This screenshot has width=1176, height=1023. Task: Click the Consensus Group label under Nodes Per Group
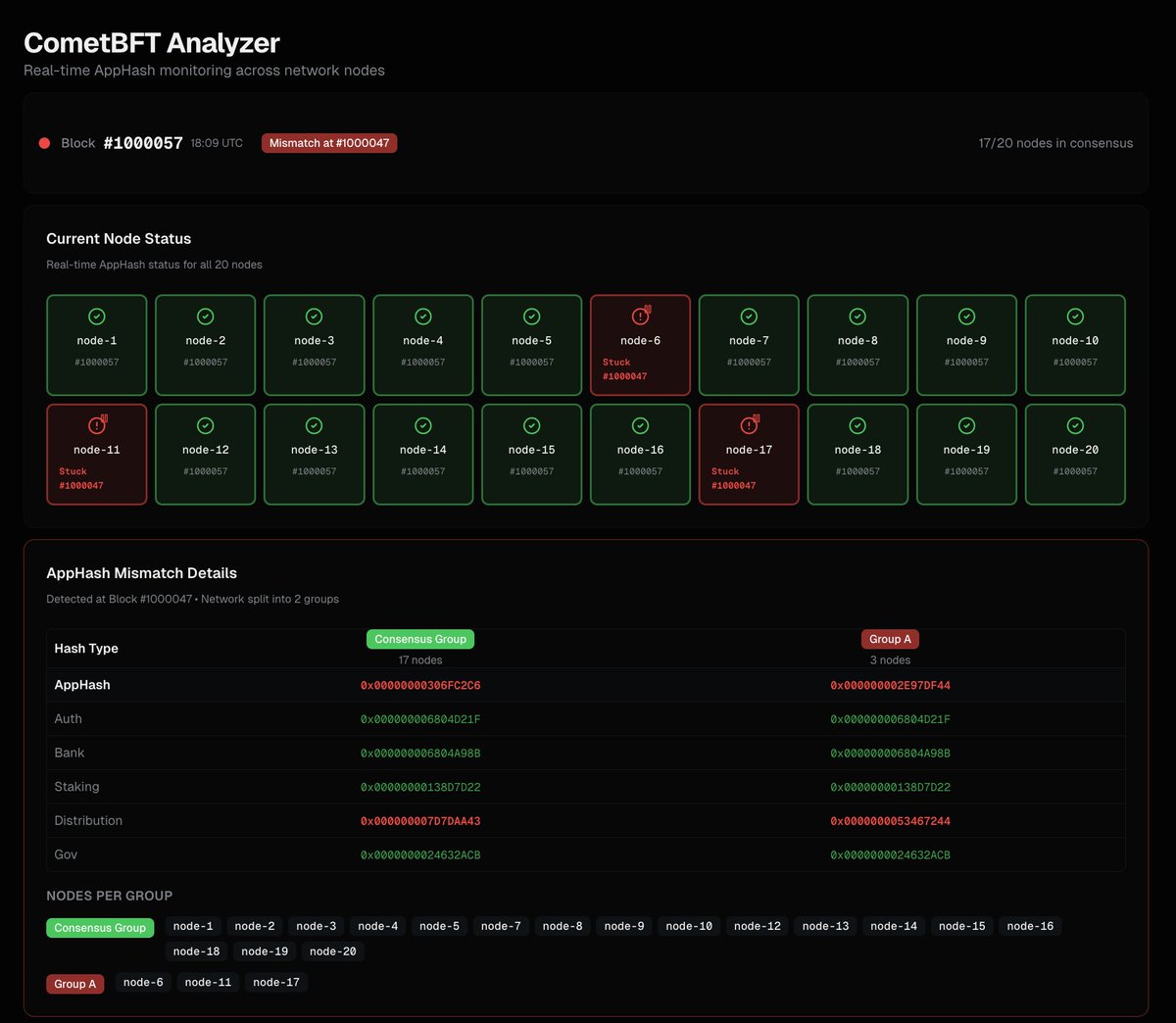[100, 928]
